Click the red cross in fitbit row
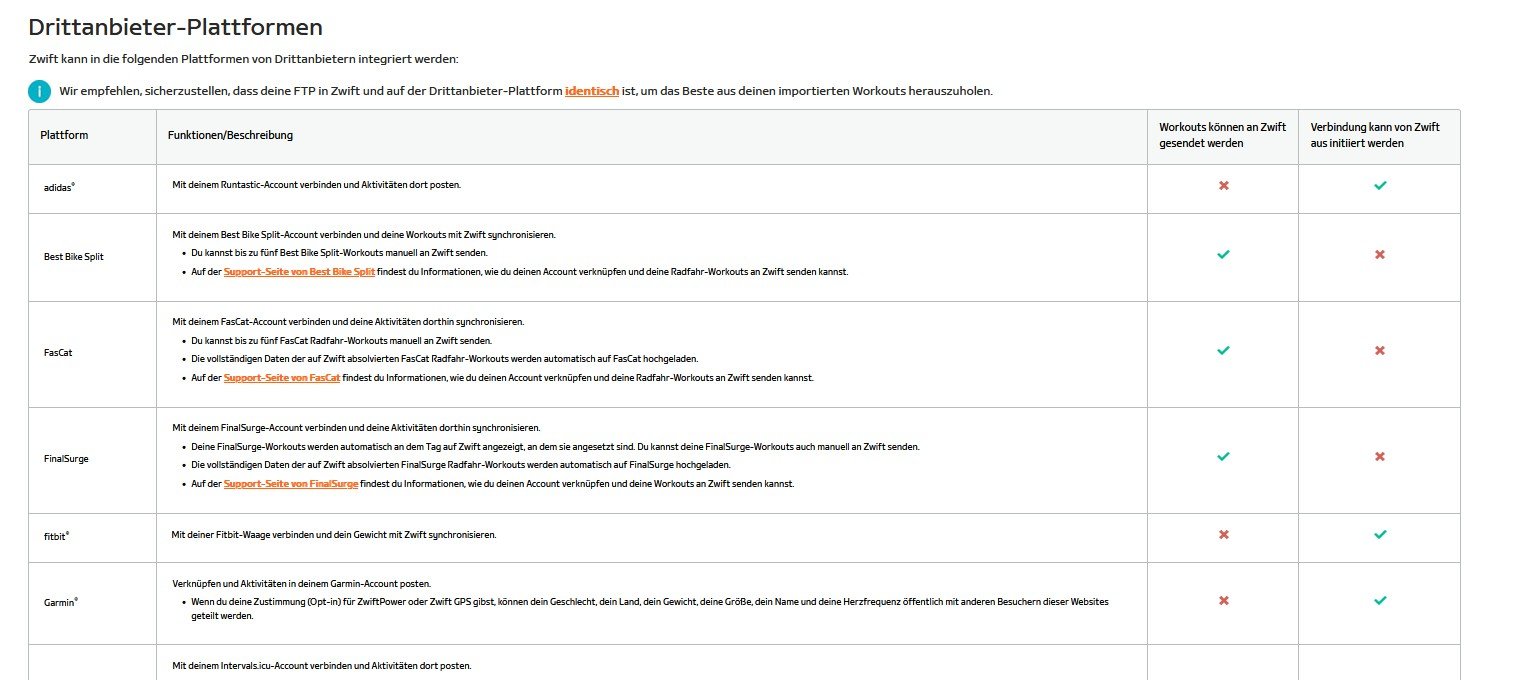 tap(1223, 535)
